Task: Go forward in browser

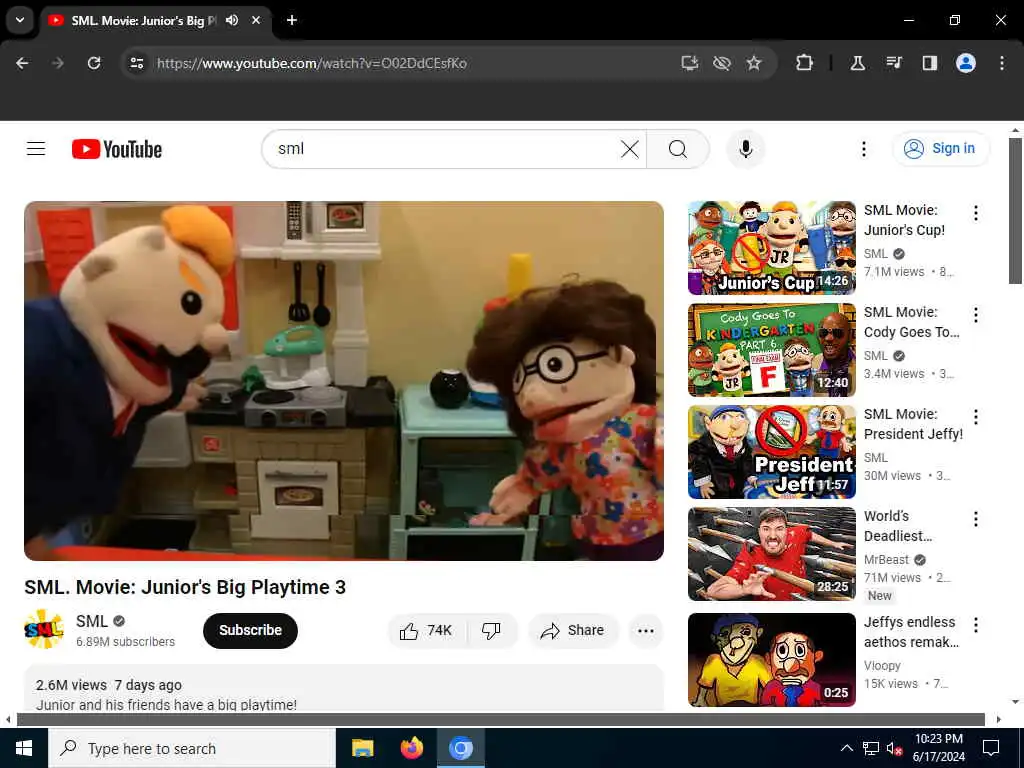Action: pos(57,63)
